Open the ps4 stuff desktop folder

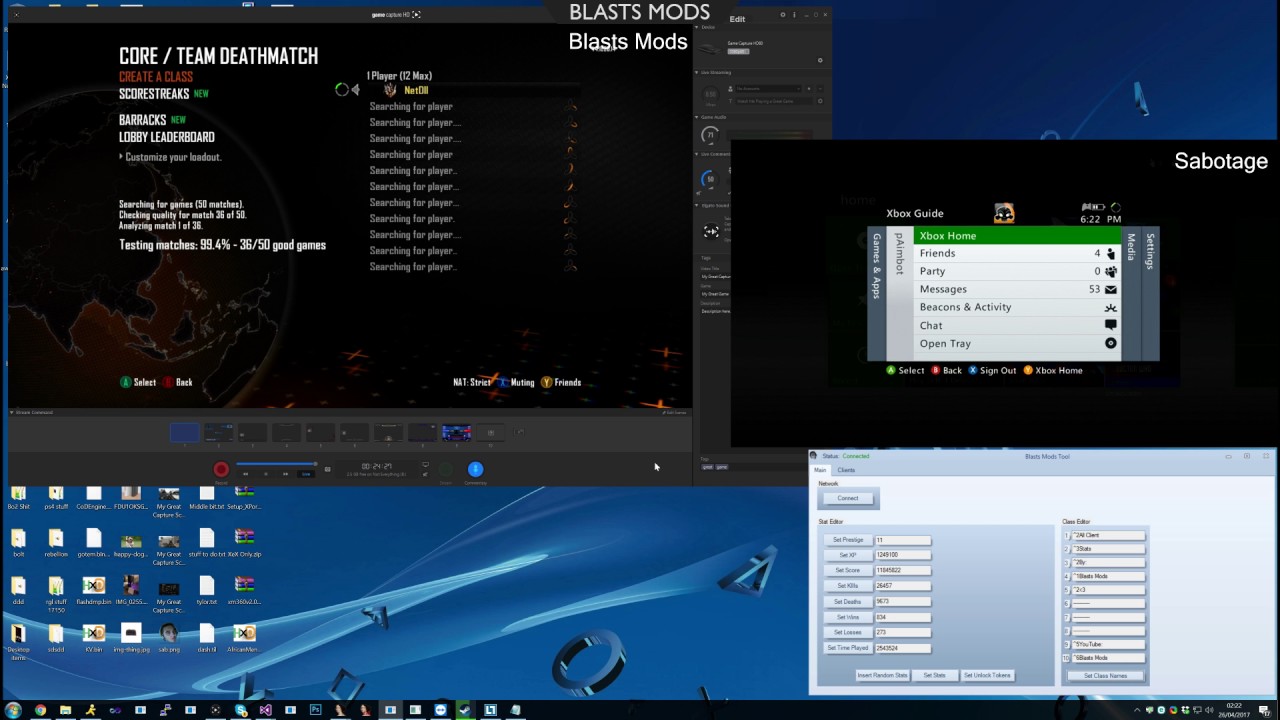tap(56, 498)
